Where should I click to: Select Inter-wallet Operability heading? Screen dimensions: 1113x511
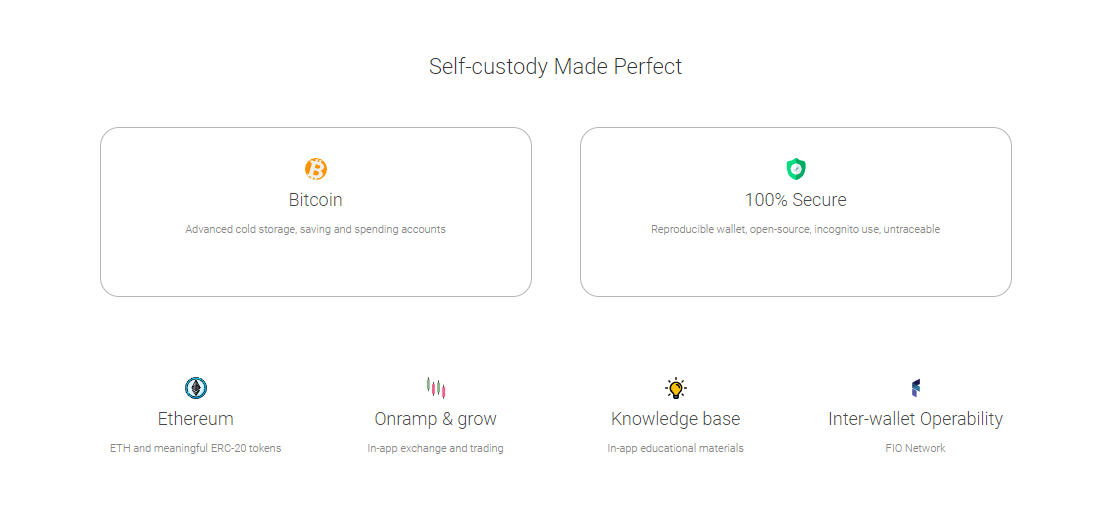915,419
